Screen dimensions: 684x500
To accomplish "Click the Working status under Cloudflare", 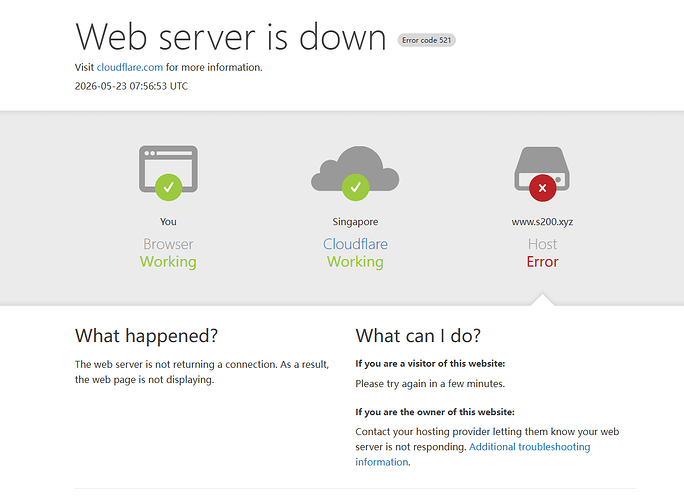I will (355, 262).
